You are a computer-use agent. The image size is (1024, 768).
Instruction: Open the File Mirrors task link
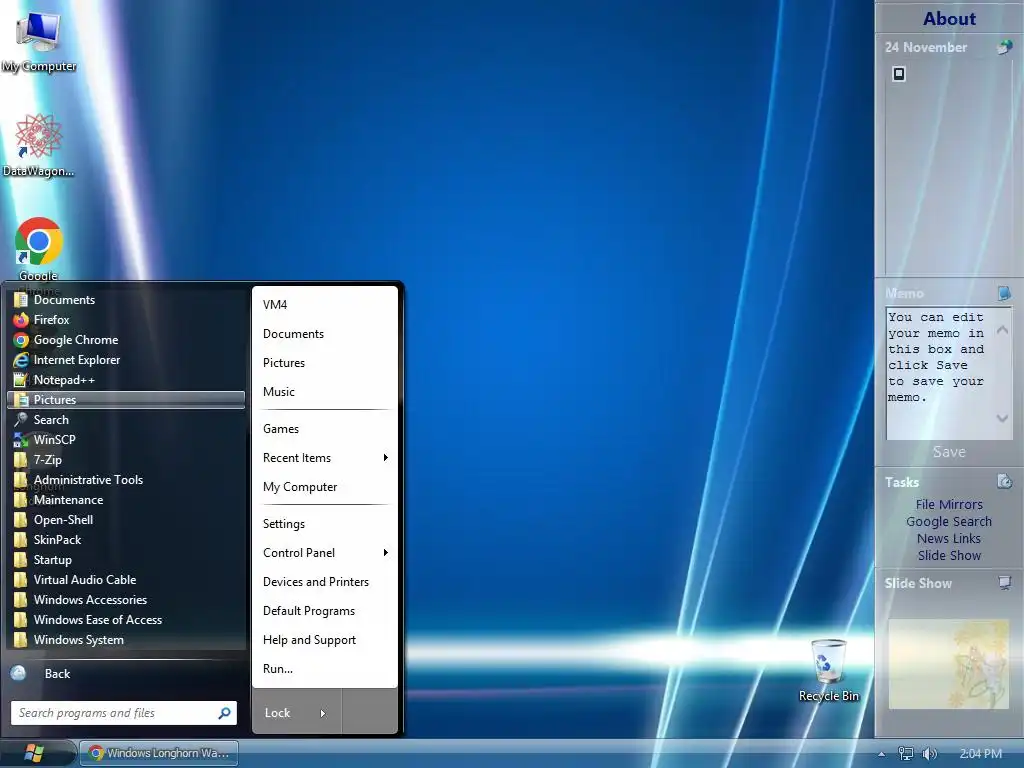point(949,504)
